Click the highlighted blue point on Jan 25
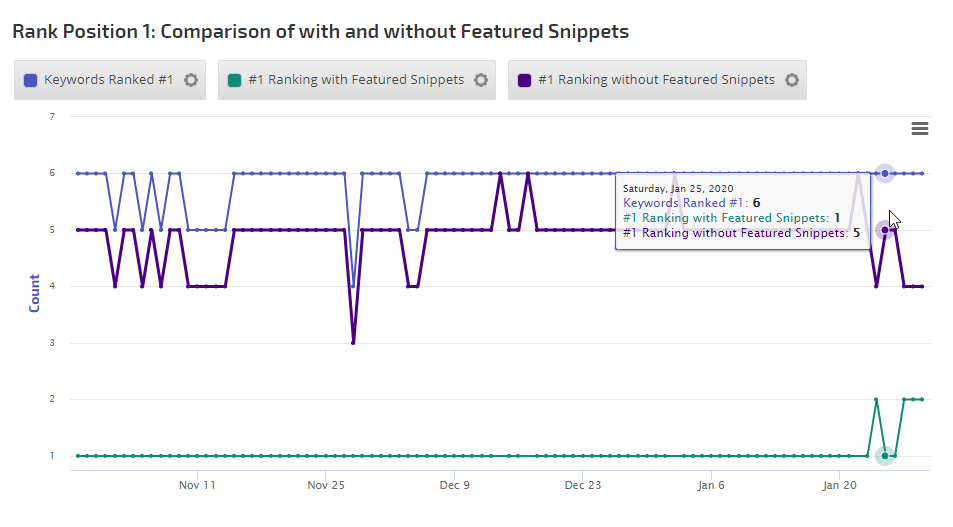The height and width of the screenshot is (527, 953). click(x=884, y=173)
